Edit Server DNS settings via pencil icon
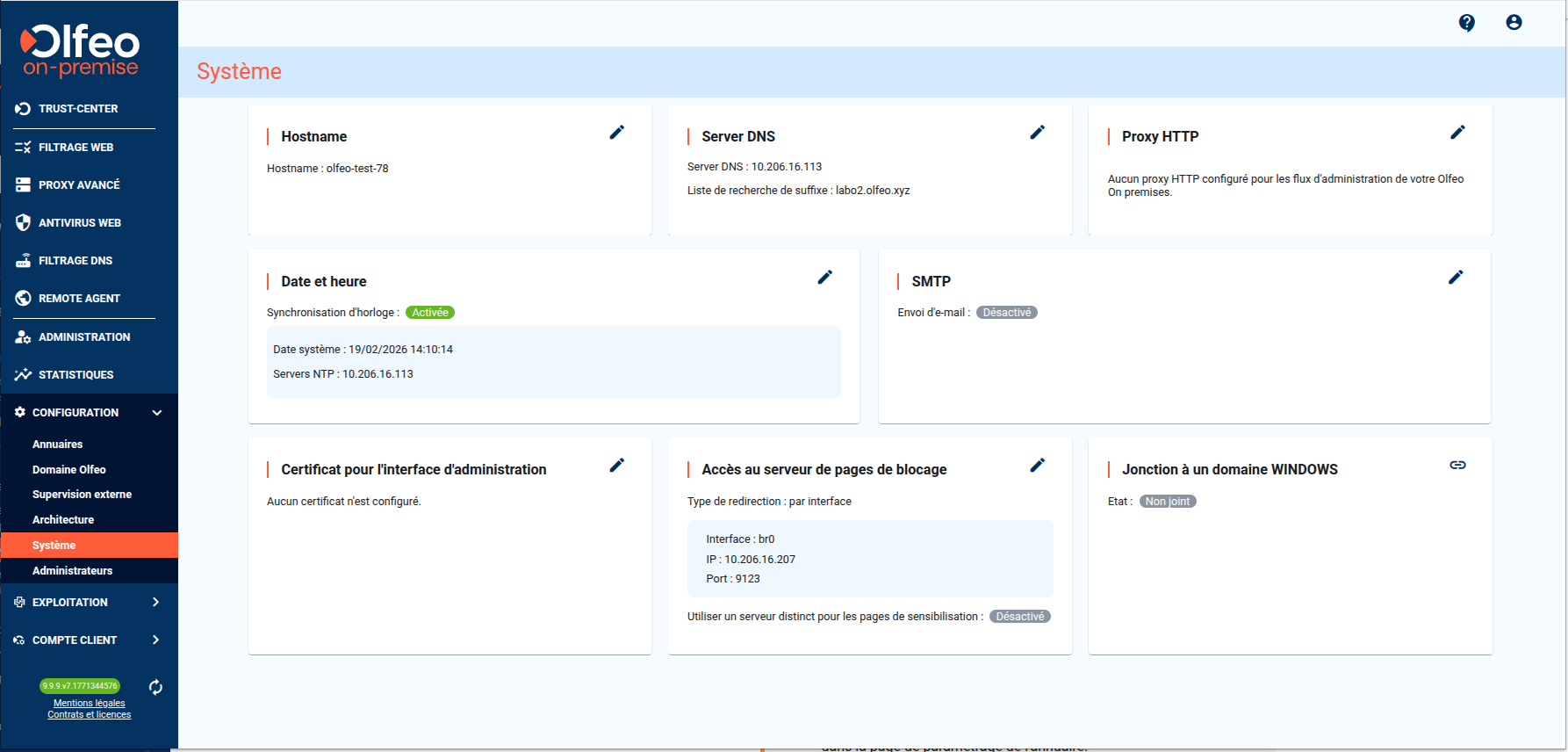Image resolution: width=1568 pixels, height=752 pixels. 1038,133
